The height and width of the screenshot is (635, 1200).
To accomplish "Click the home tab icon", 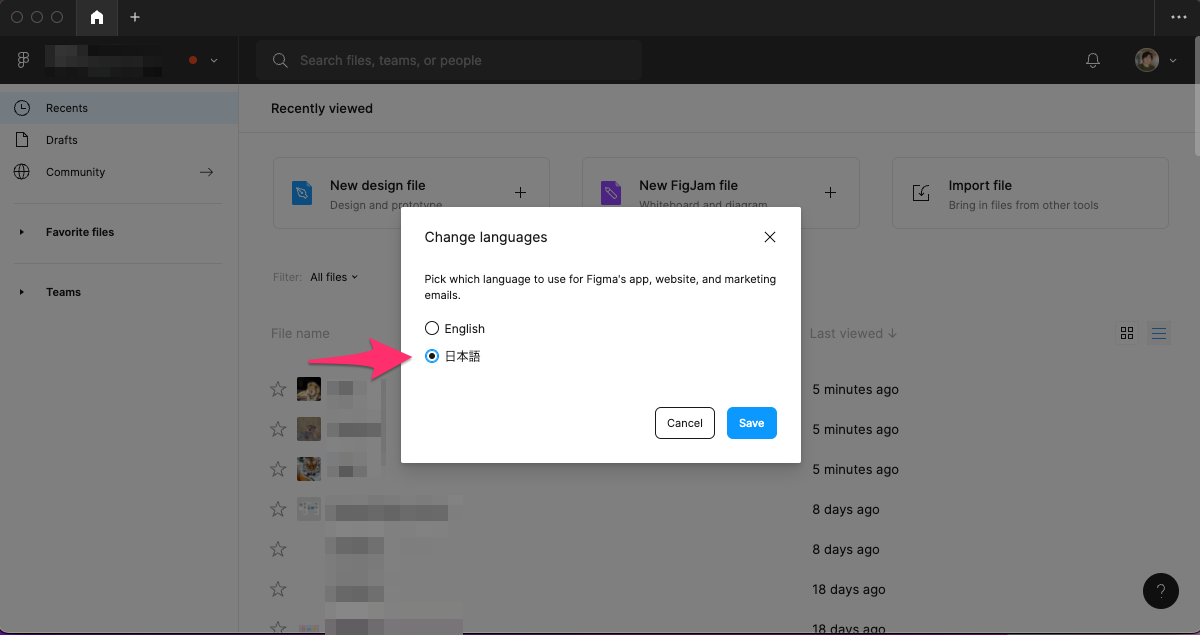I will click(97, 17).
